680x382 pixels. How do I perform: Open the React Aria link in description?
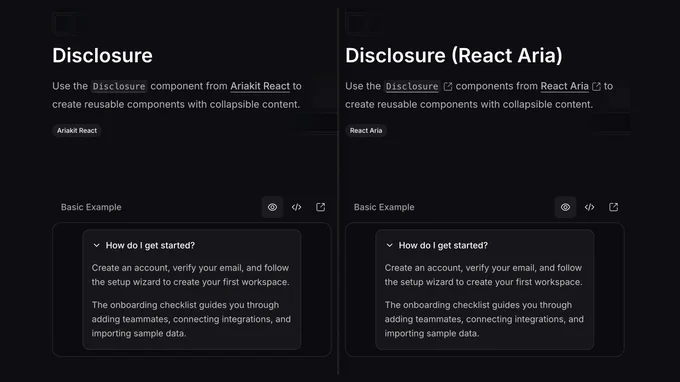[x=564, y=86]
